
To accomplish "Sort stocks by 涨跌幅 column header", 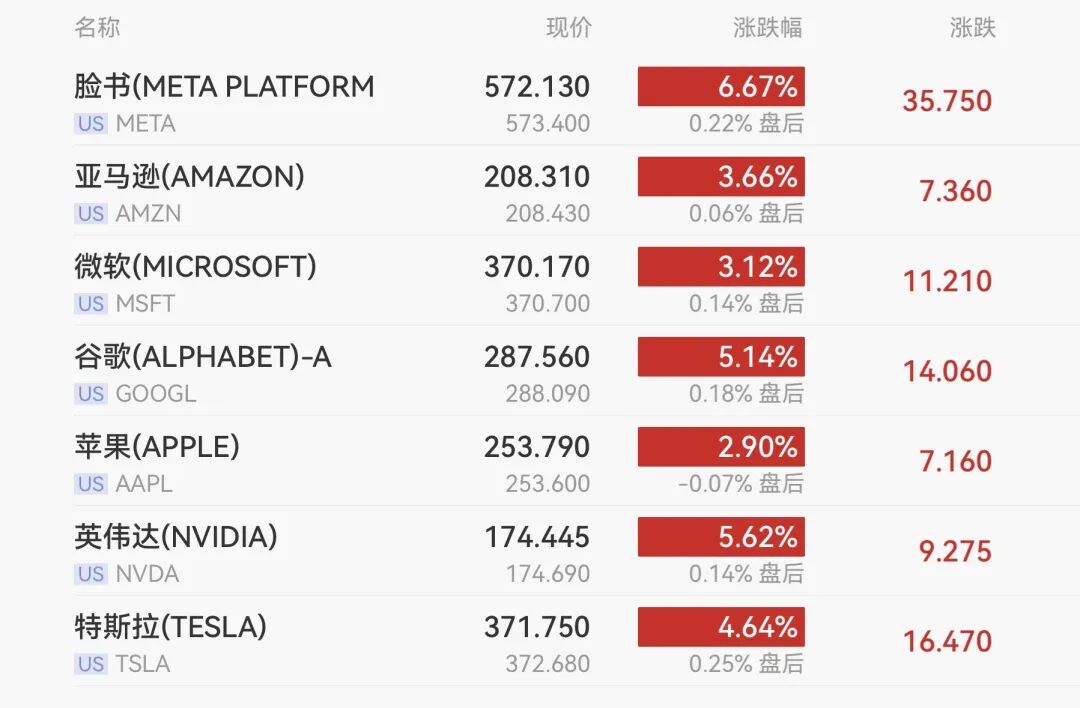I will click(x=767, y=28).
